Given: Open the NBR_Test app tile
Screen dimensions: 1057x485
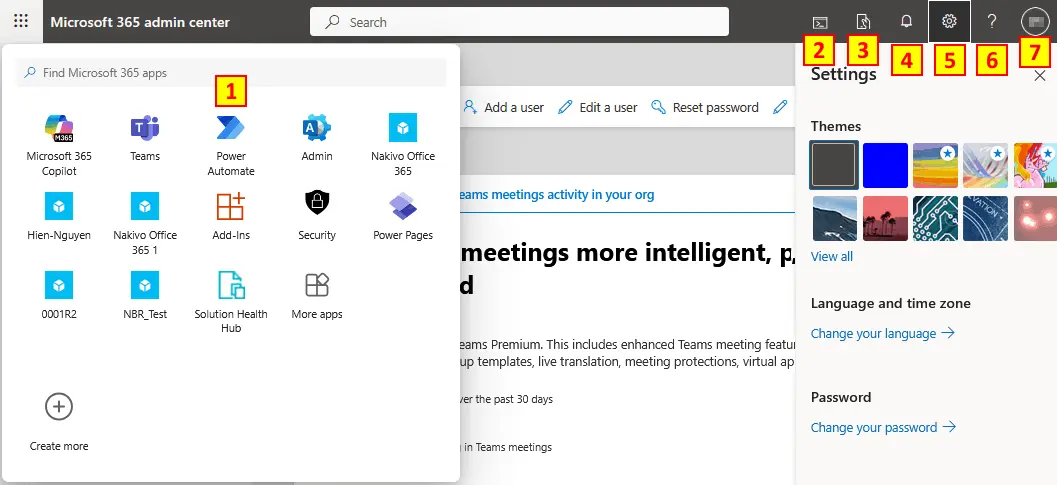Looking at the screenshot, I should point(145,295).
